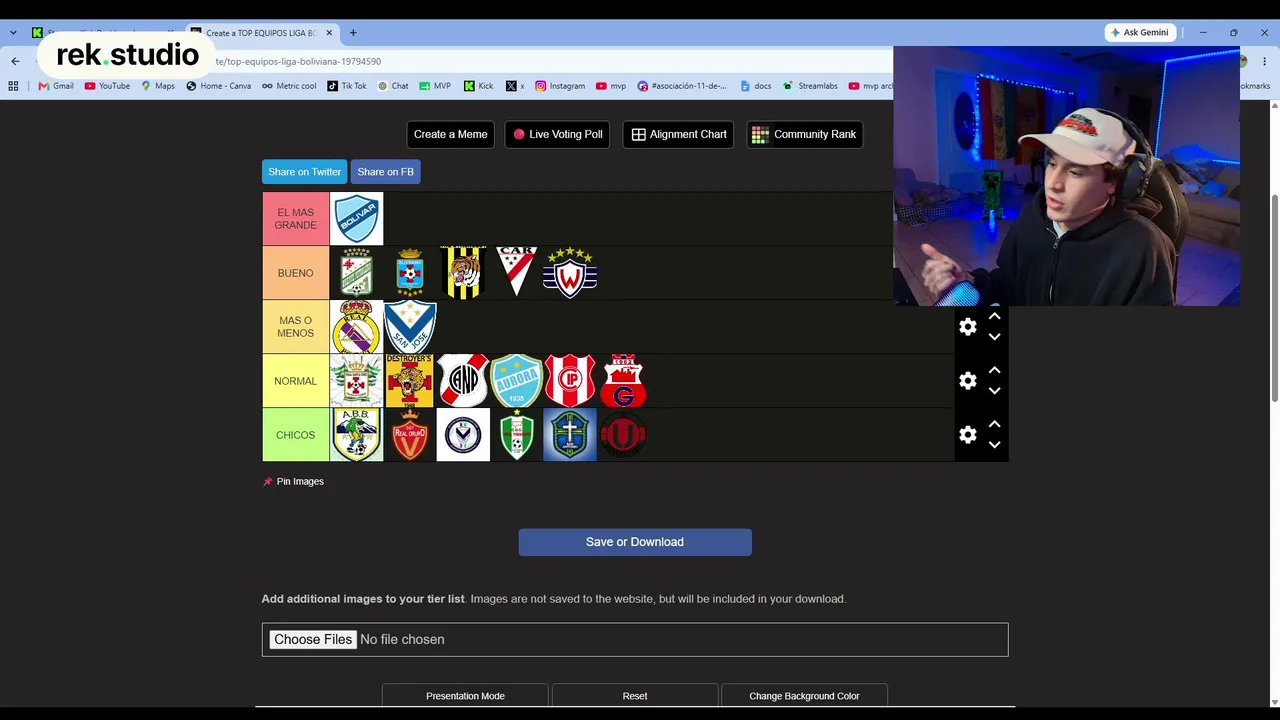Click Save or Download
The width and height of the screenshot is (1280, 720).
click(635, 542)
